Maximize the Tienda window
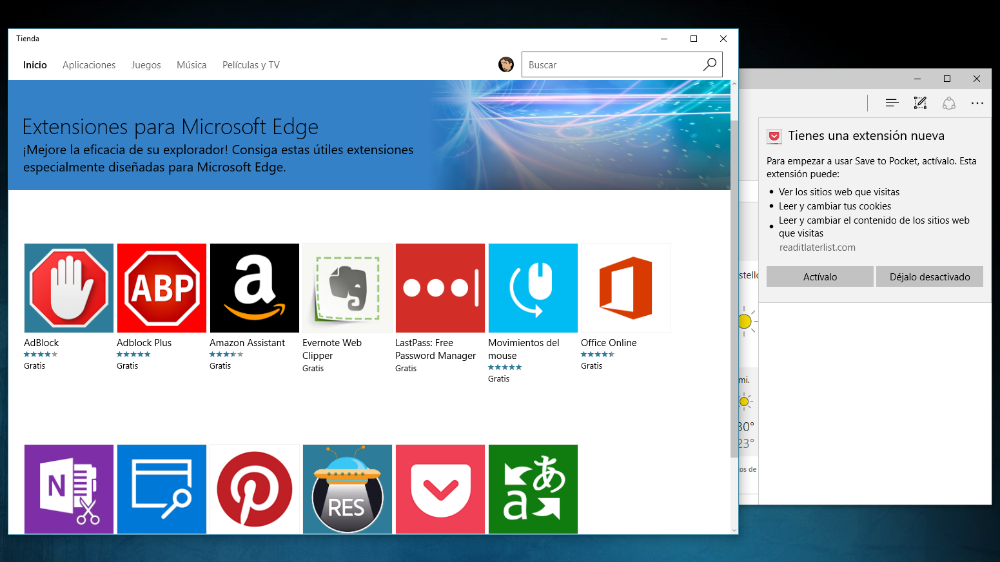The image size is (1000, 562). click(693, 39)
